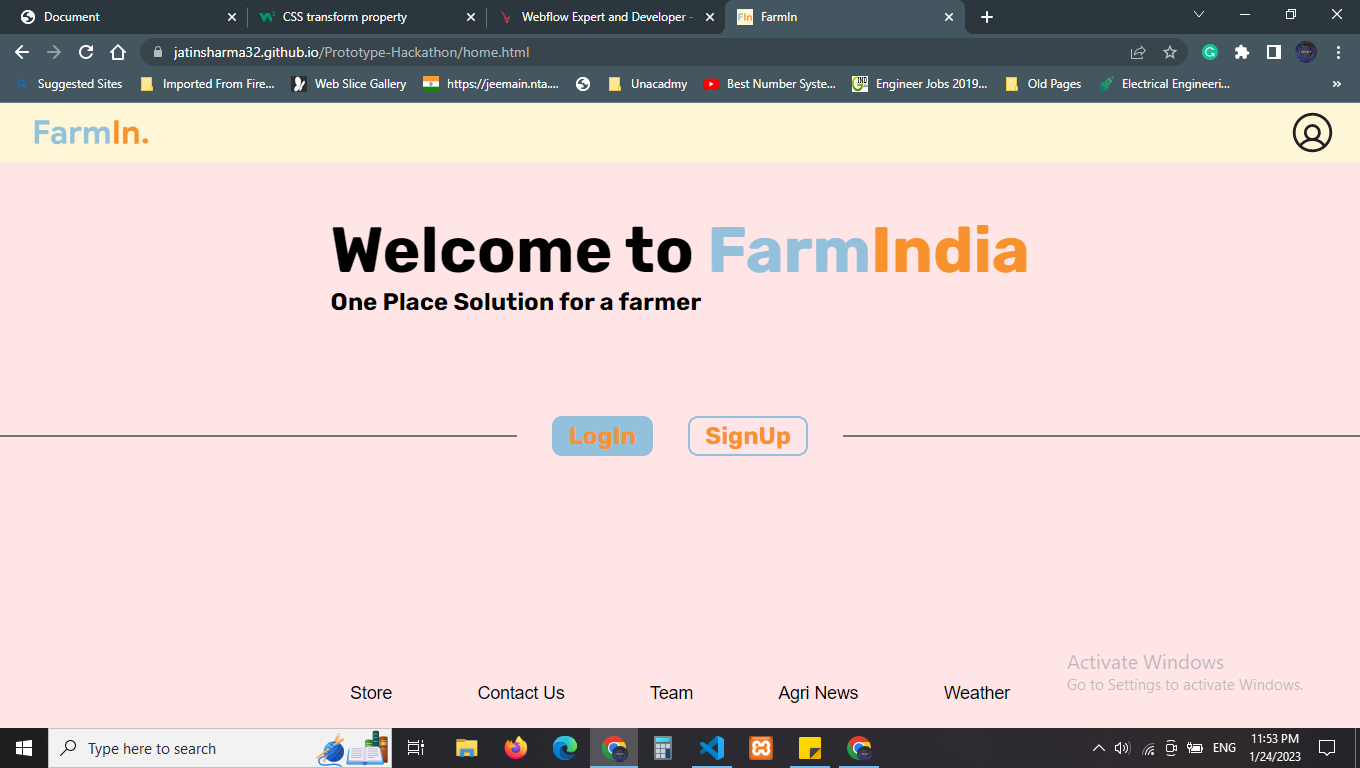Image resolution: width=1360 pixels, height=768 pixels.
Task: Open the Grammarly extension icon
Action: pyautogui.click(x=1210, y=52)
